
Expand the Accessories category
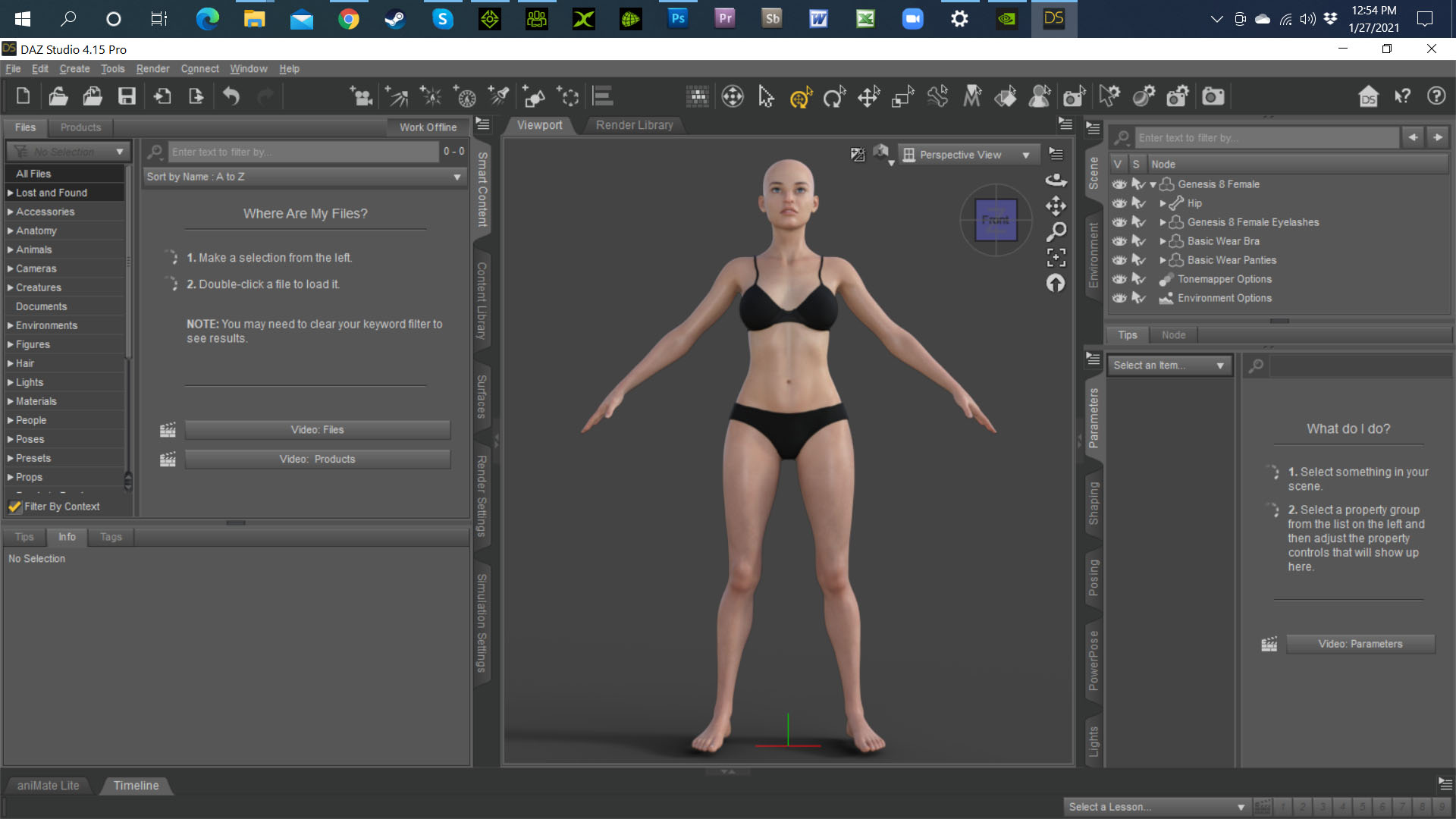[11, 212]
